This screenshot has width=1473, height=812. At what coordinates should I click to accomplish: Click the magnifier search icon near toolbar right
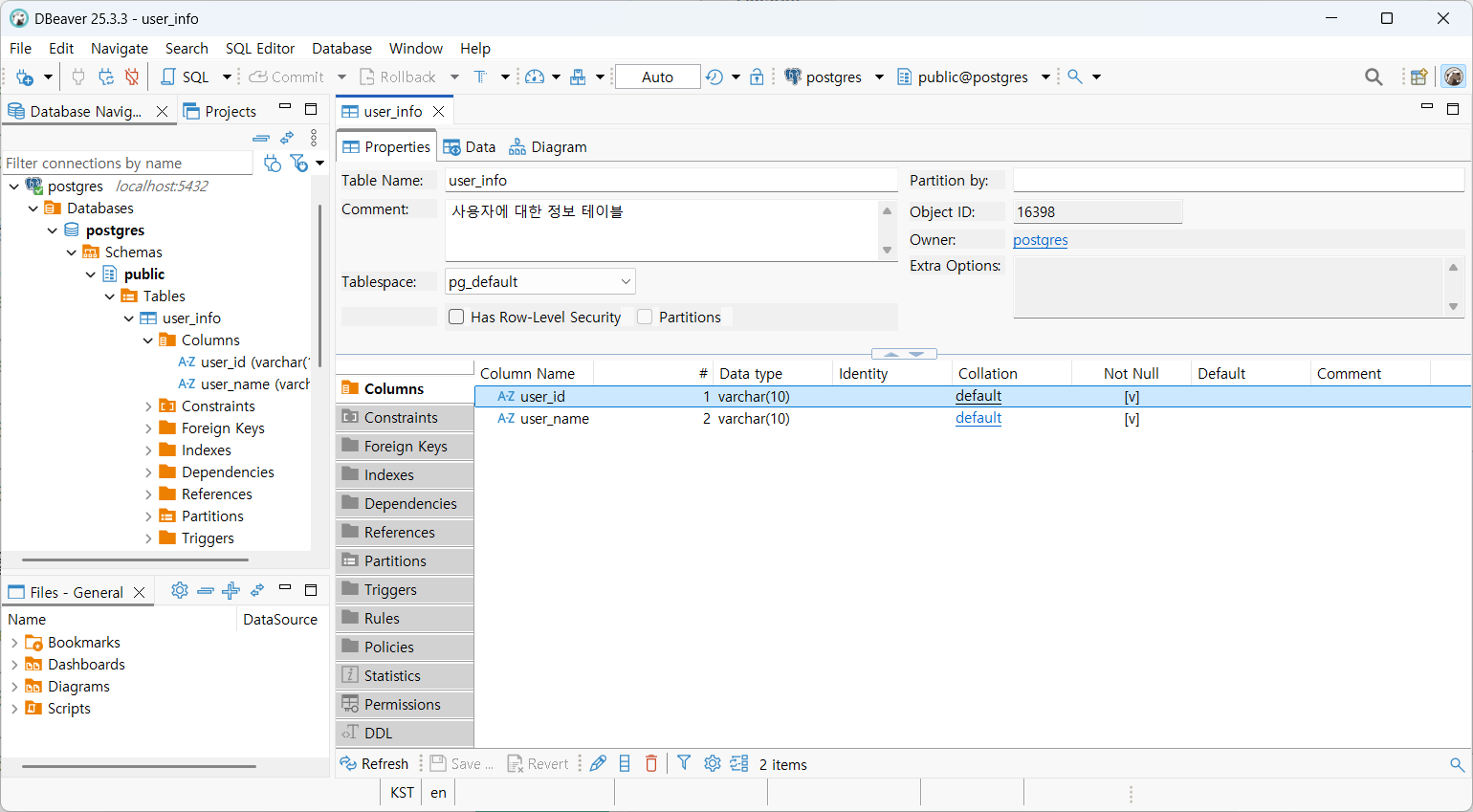click(1075, 77)
